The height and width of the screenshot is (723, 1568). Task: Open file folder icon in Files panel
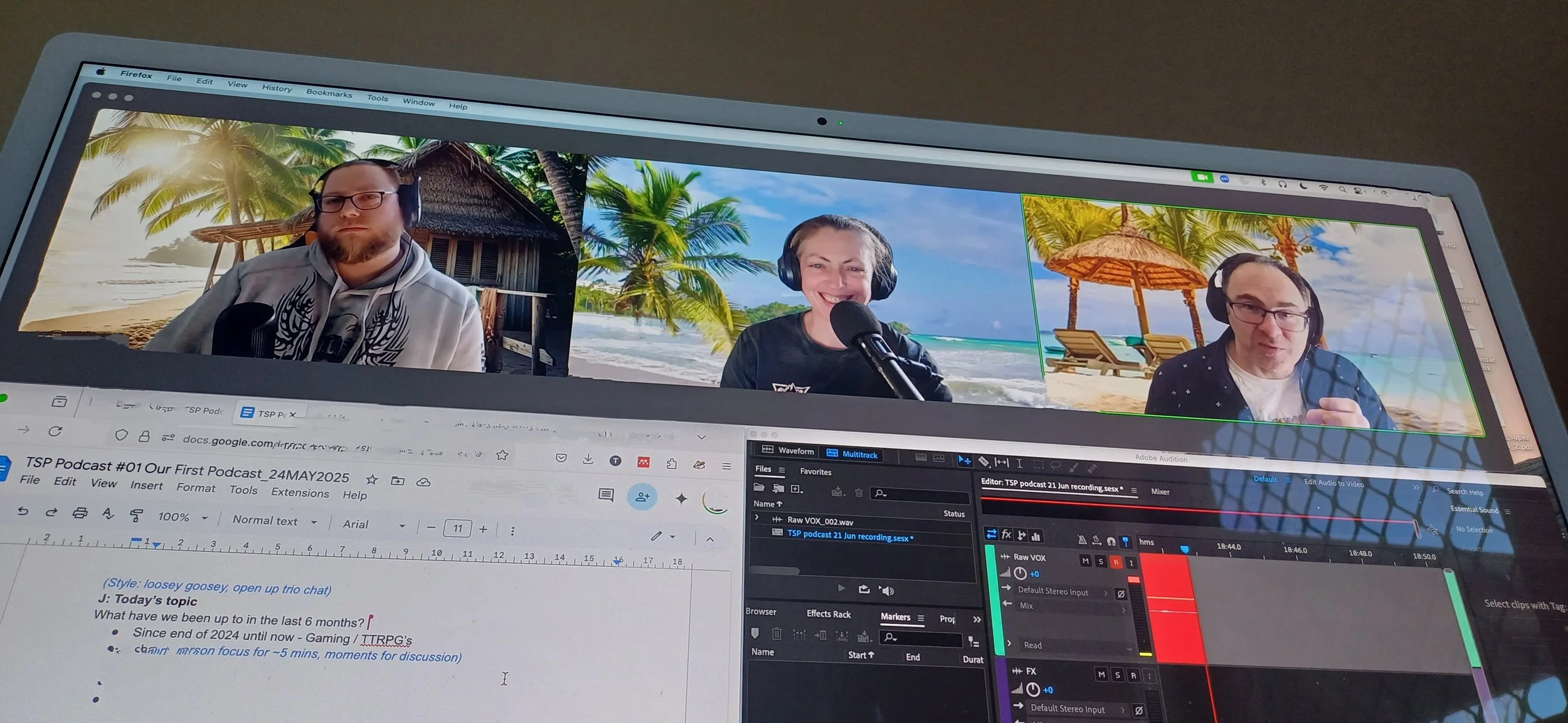(759, 487)
